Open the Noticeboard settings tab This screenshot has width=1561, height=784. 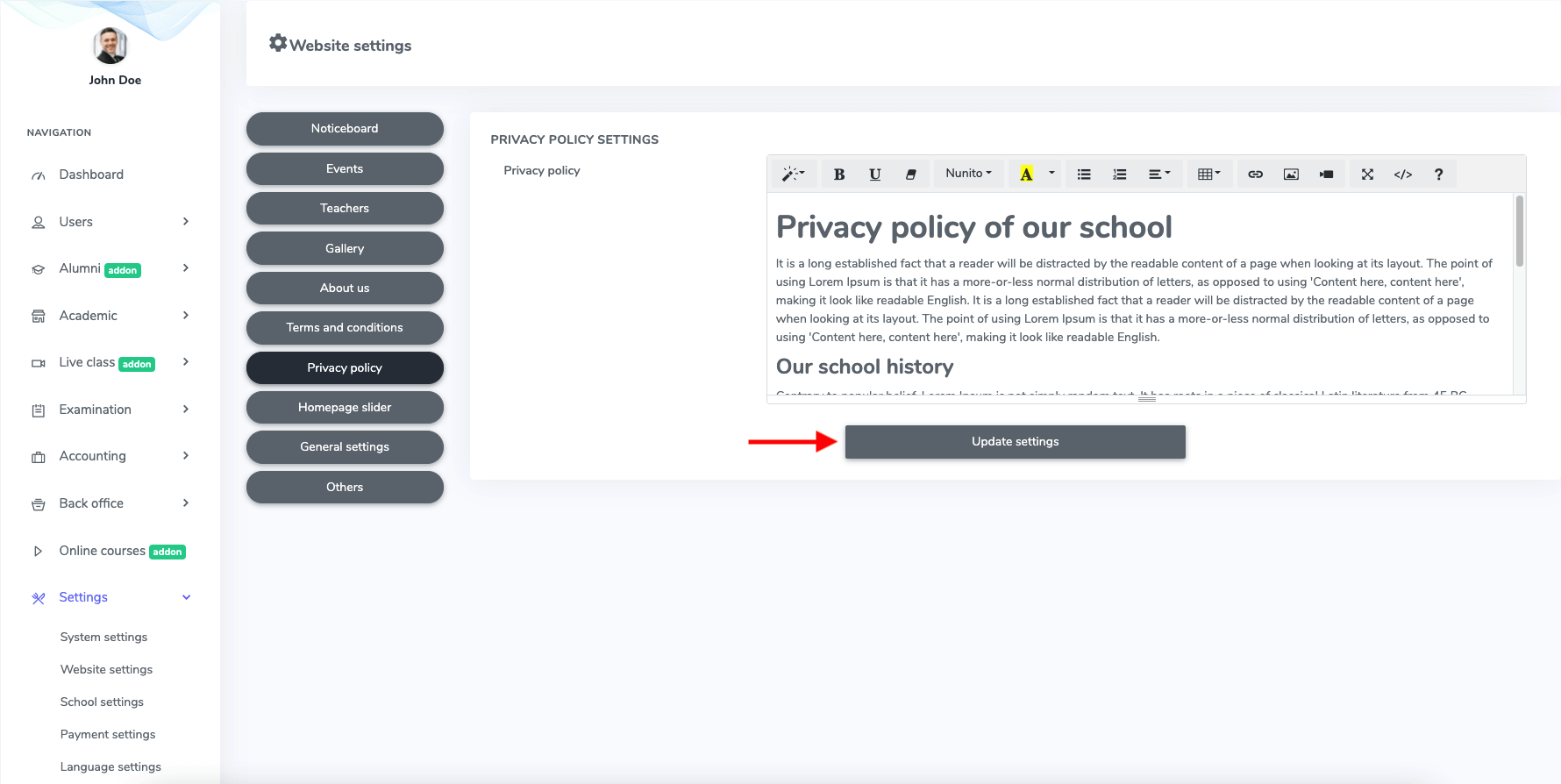pyautogui.click(x=345, y=129)
